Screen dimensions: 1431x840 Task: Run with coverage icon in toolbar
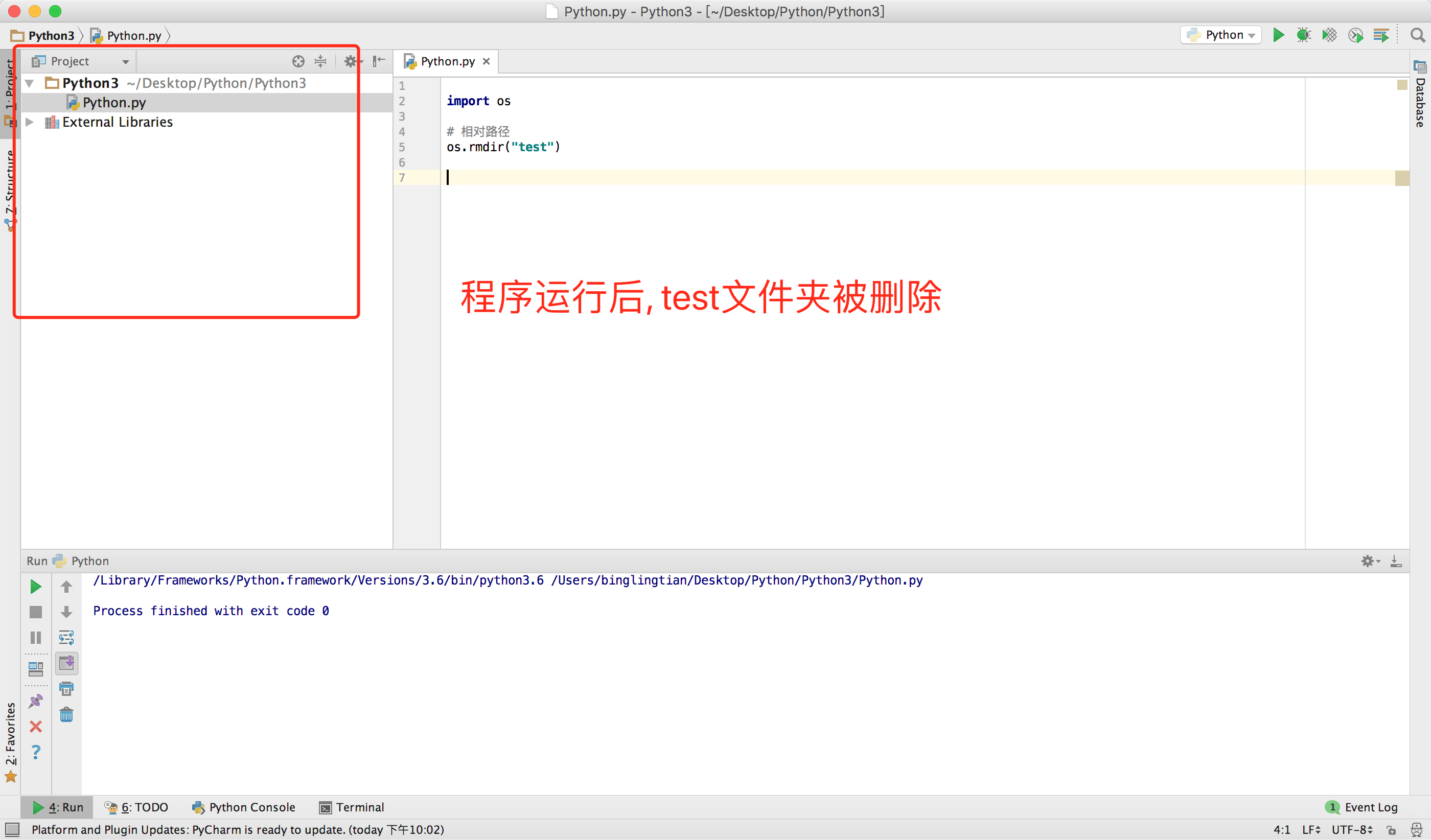point(1329,35)
